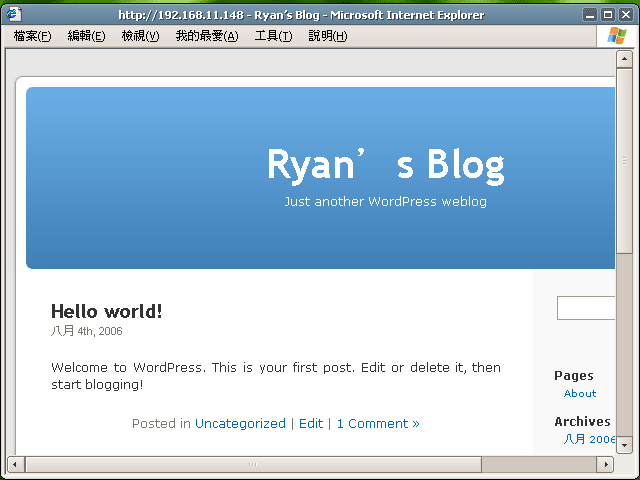The width and height of the screenshot is (640, 480).
Task: Click the post date 八月 4th, 2006
Action: [87, 331]
